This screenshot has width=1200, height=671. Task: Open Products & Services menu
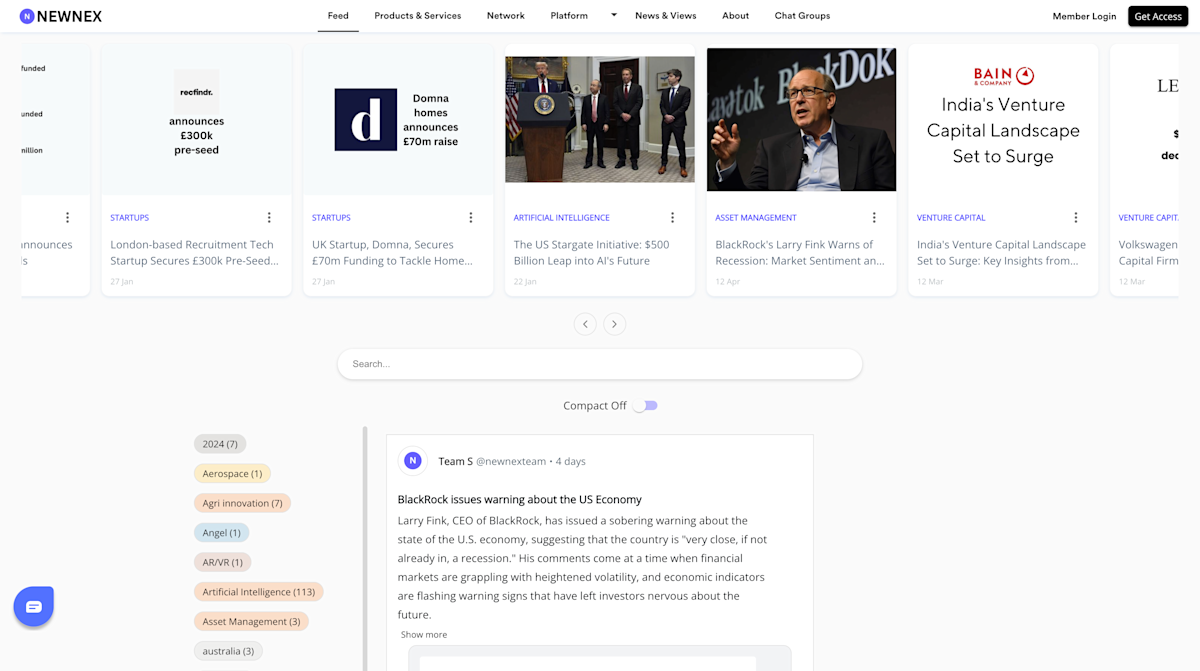[418, 16]
